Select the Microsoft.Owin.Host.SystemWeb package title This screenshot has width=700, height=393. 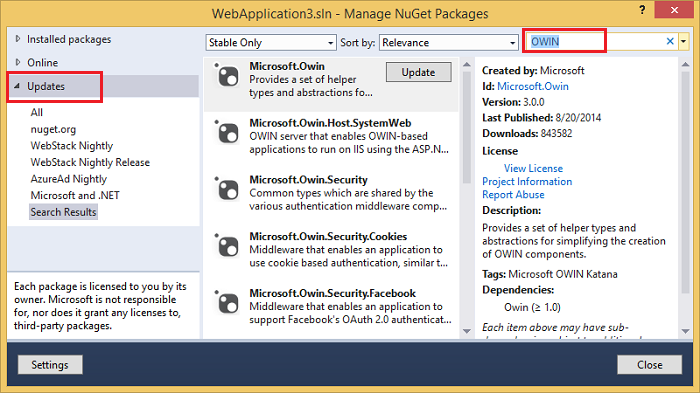[330, 123]
